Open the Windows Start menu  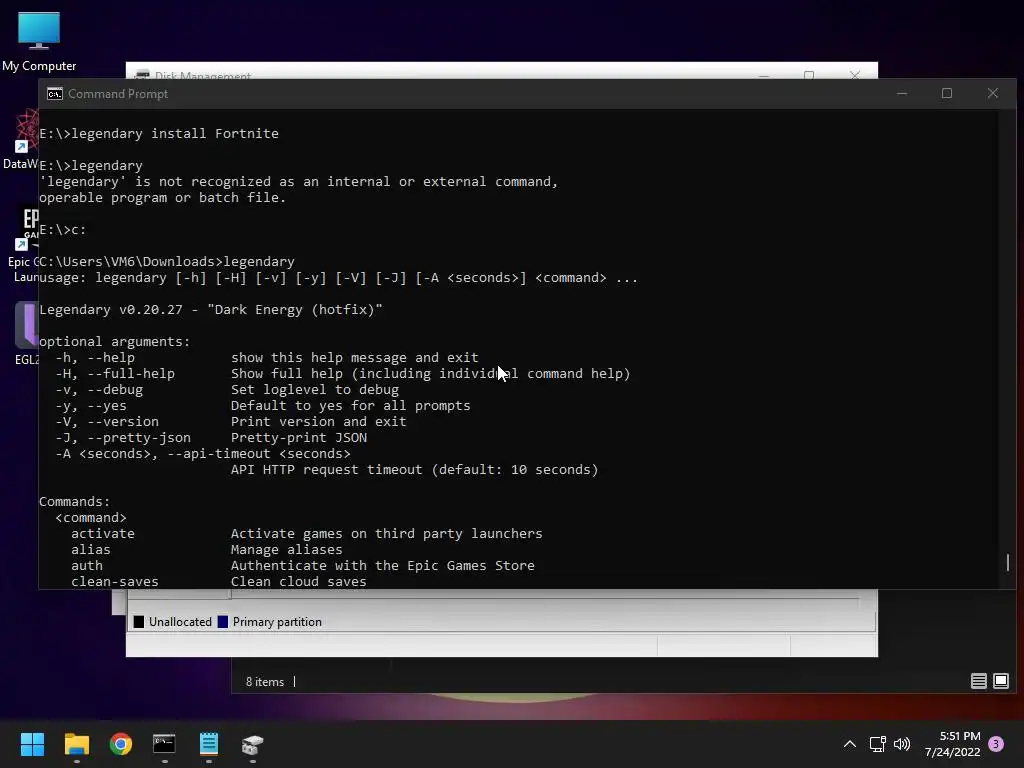click(x=32, y=744)
